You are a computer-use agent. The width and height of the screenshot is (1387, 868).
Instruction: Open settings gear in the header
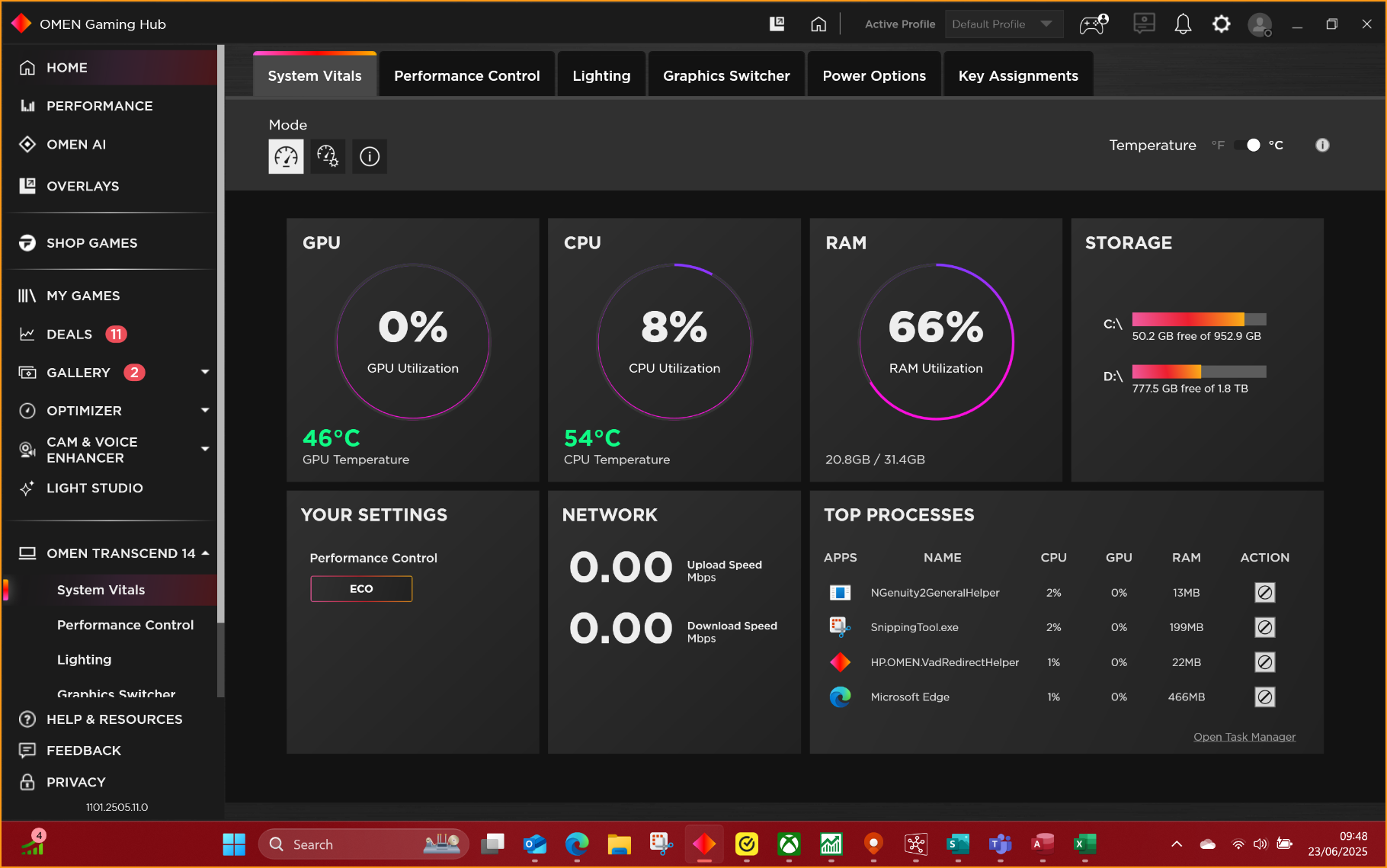click(x=1221, y=24)
